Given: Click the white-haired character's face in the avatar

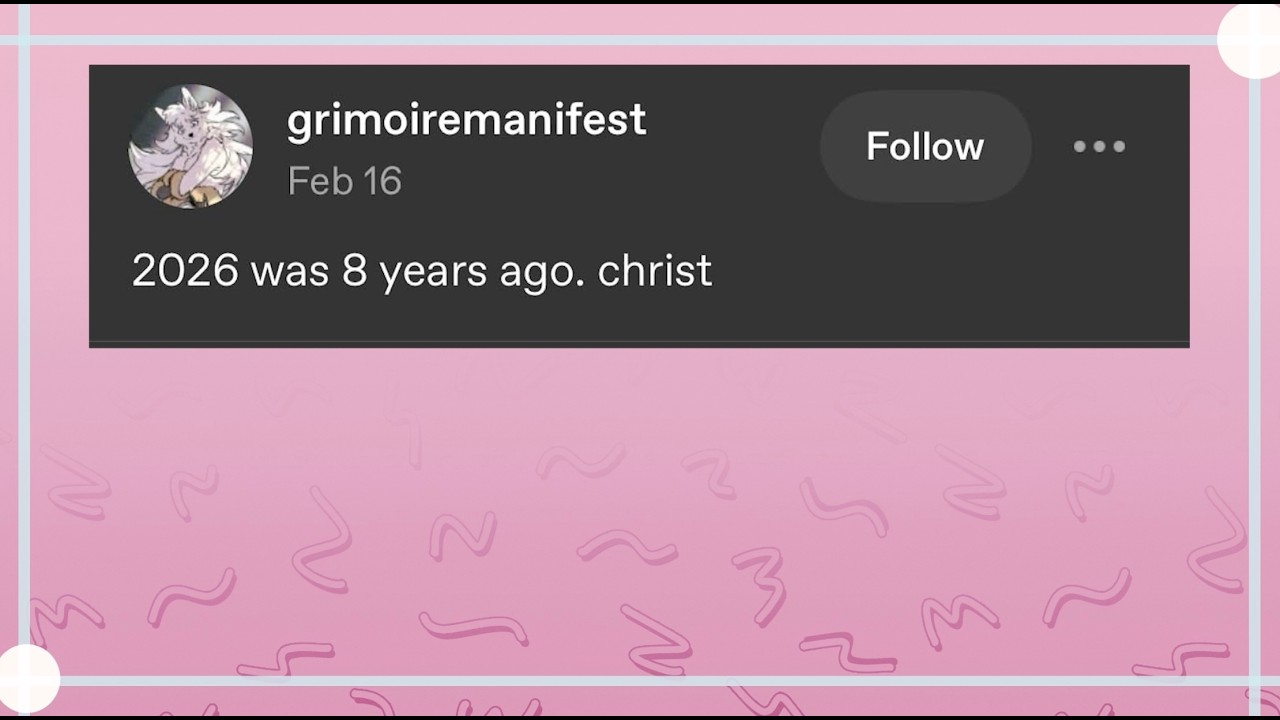Looking at the screenshot, I should coord(186,131).
